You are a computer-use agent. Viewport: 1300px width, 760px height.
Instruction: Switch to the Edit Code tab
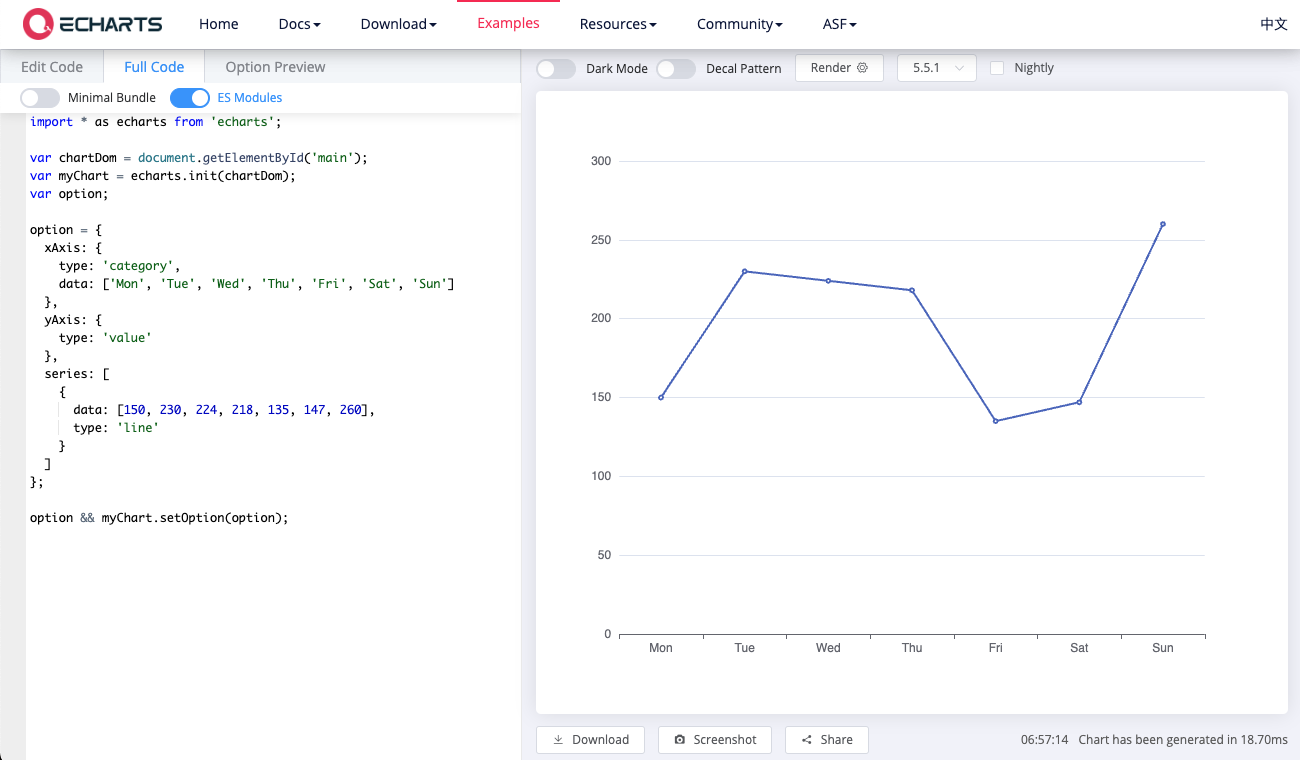52,67
